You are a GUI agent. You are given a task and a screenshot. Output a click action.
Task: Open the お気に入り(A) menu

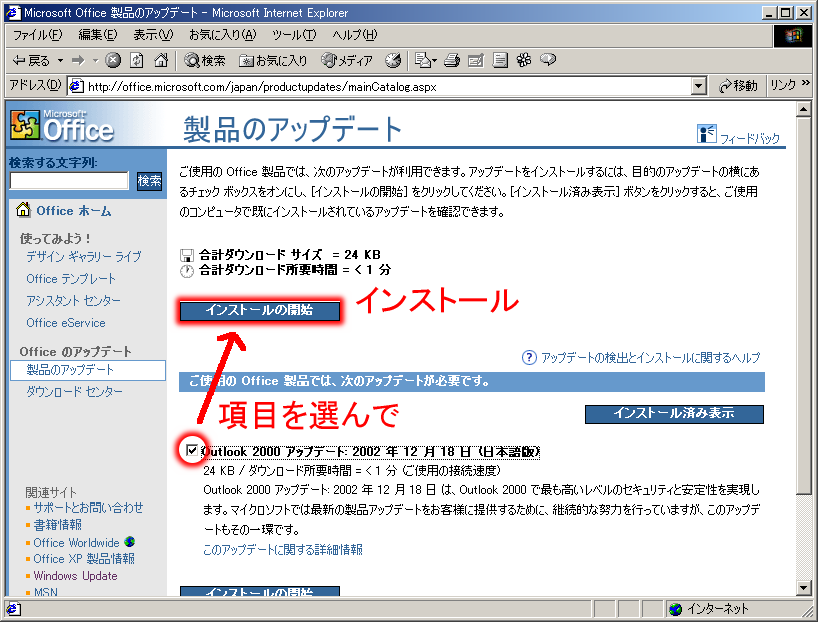click(x=223, y=35)
